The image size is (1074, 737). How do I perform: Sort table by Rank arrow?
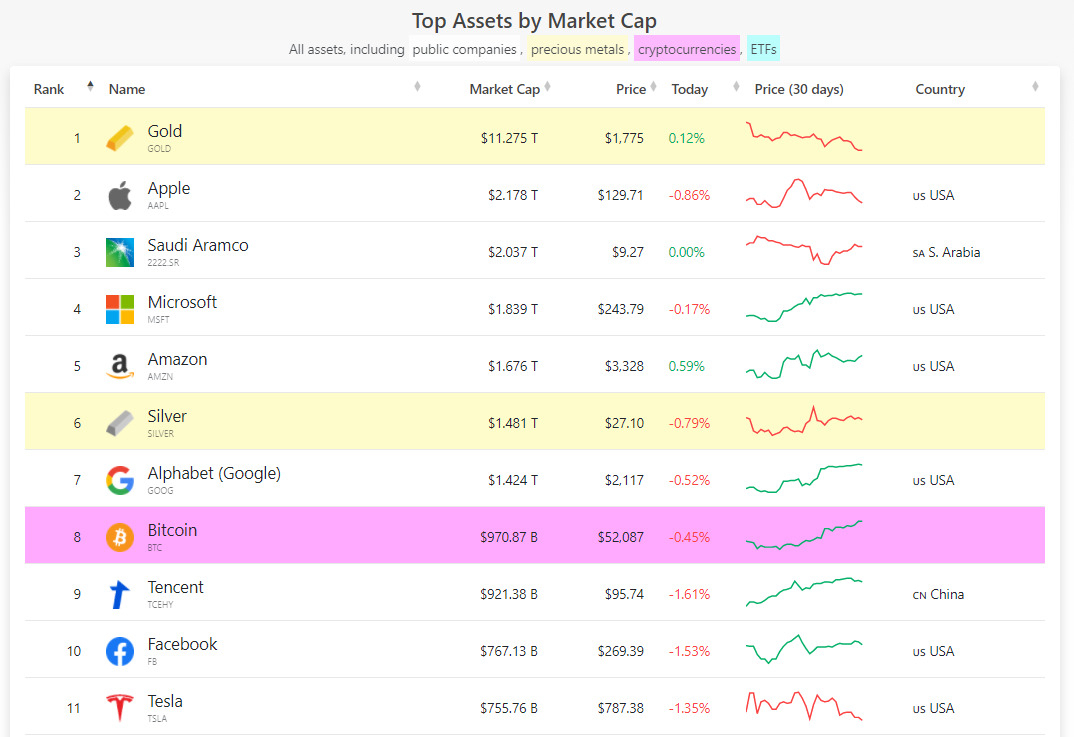tap(90, 86)
